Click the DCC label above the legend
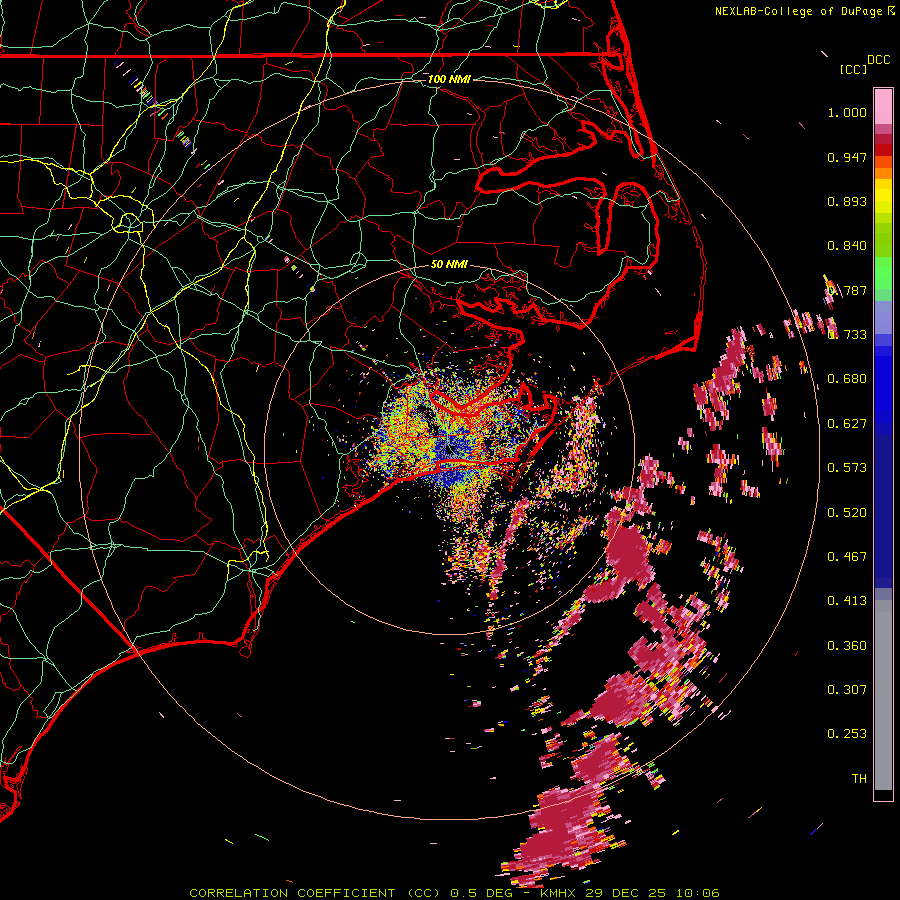Image resolution: width=900 pixels, height=900 pixels. 879,60
